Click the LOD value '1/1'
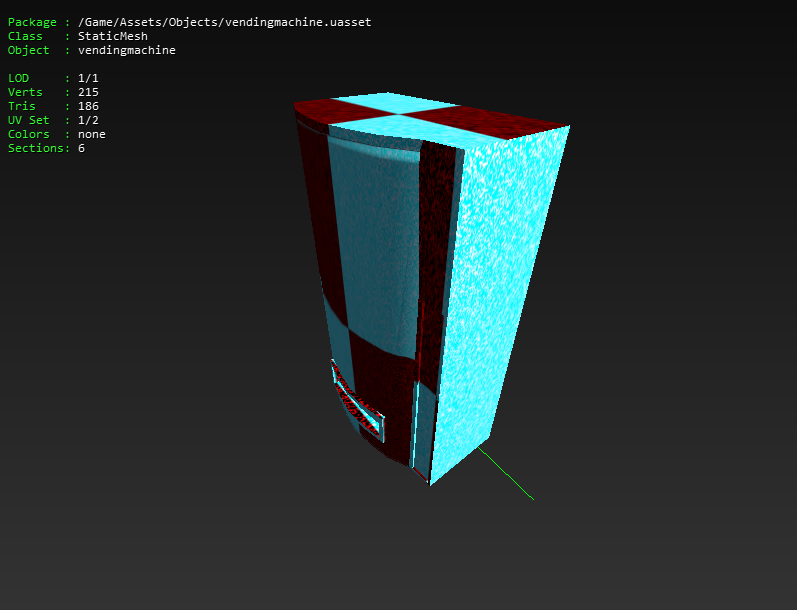This screenshot has height=610, width=797. pyautogui.click(x=88, y=78)
